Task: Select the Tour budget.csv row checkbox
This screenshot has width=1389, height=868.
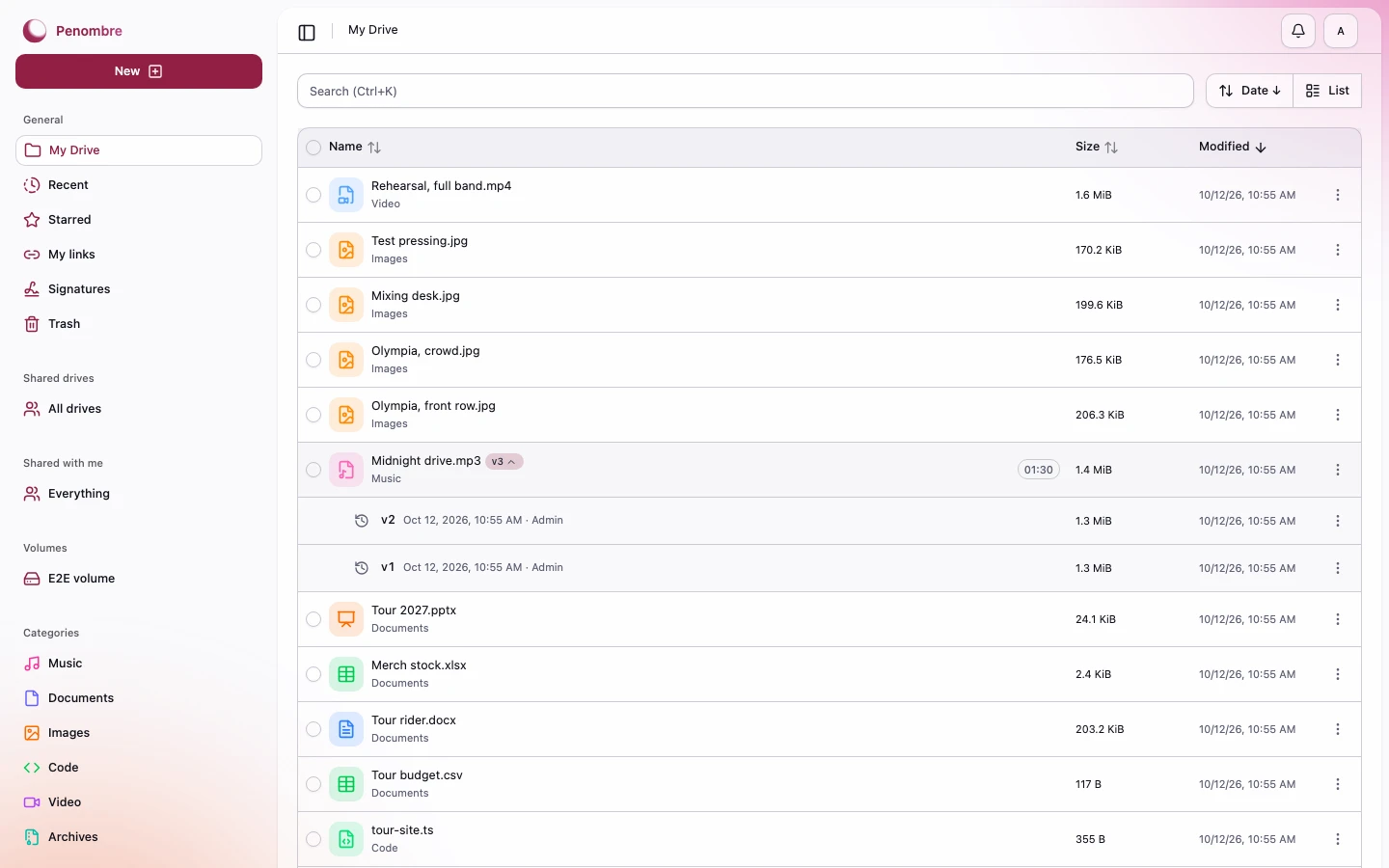Action: pos(313,784)
